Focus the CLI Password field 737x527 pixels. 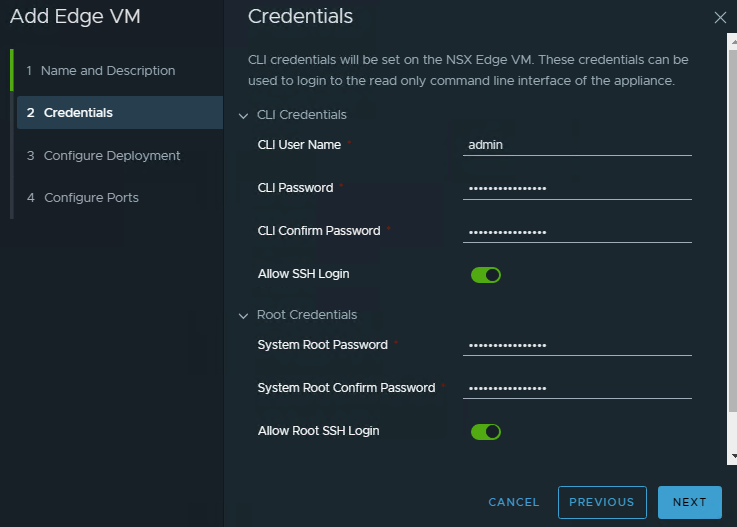click(578, 188)
